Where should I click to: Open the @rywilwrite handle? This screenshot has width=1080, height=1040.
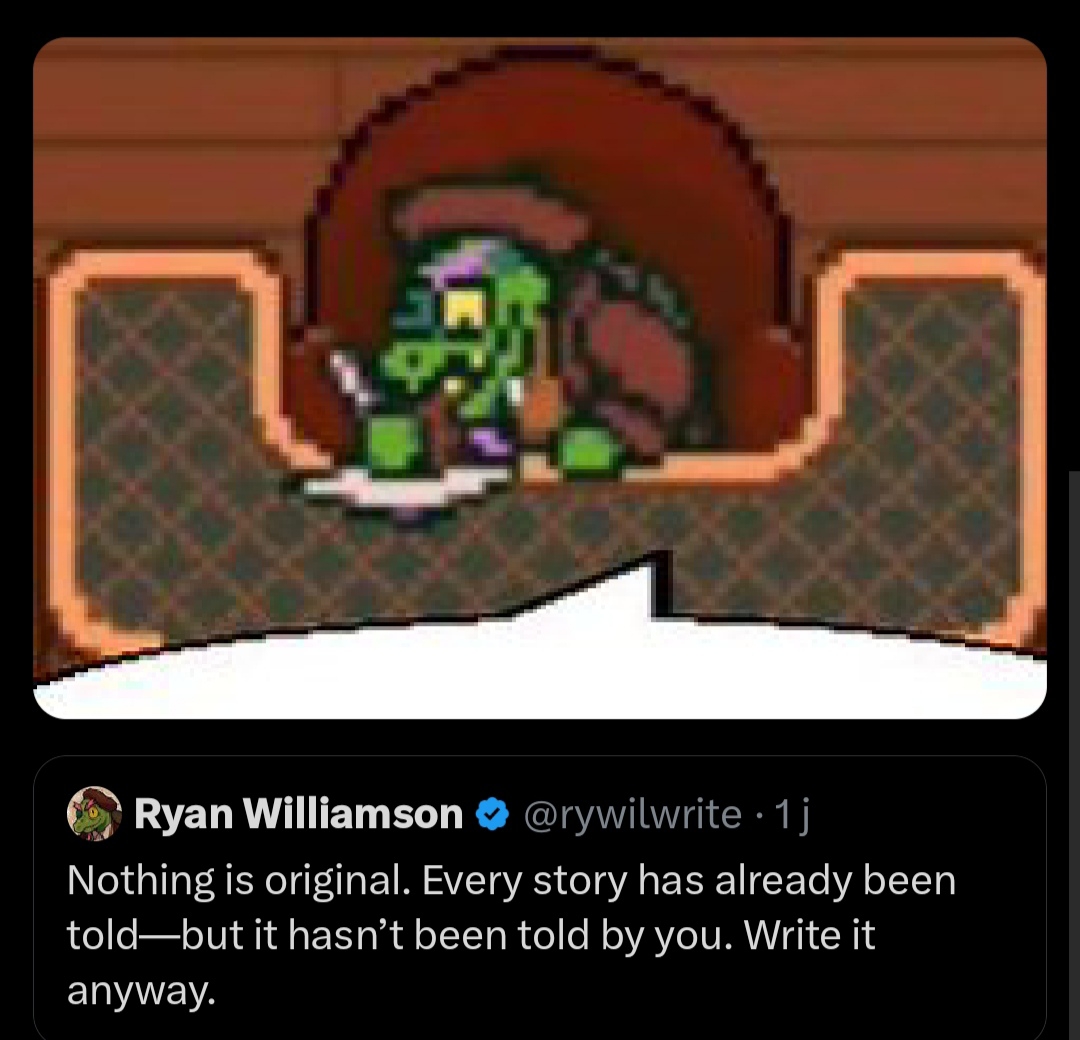pos(632,815)
